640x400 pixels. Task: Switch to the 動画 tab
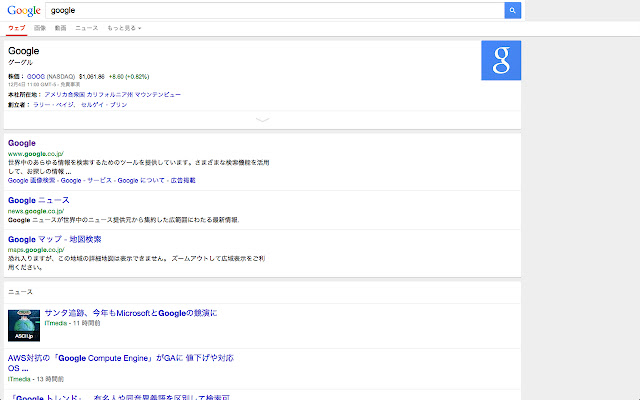pos(60,28)
